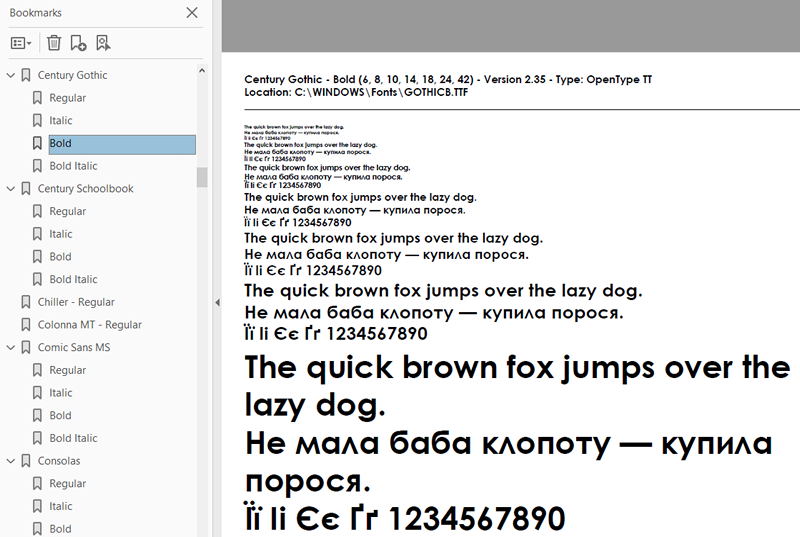The height and width of the screenshot is (537, 800).
Task: Click the largest '1234567890' digits line
Action: (477, 519)
